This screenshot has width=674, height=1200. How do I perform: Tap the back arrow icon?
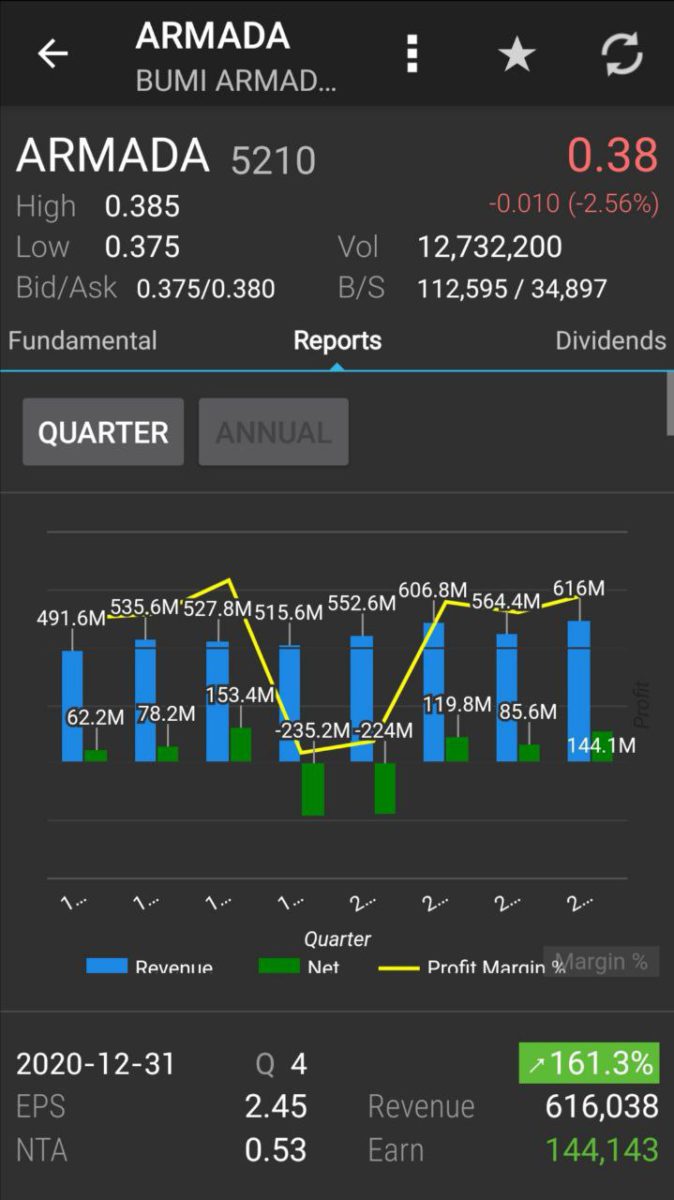point(53,53)
